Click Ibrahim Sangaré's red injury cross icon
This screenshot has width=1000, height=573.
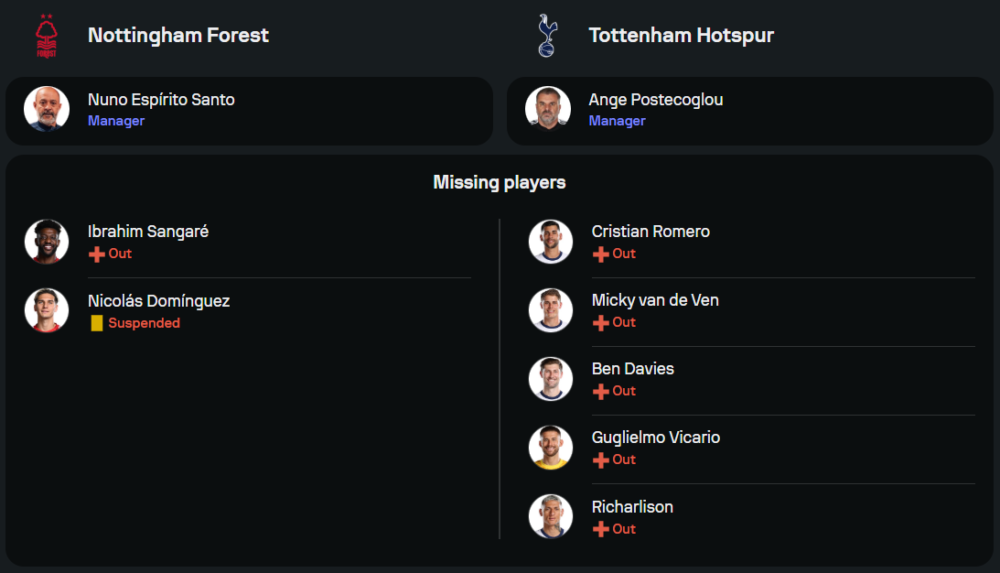97,254
